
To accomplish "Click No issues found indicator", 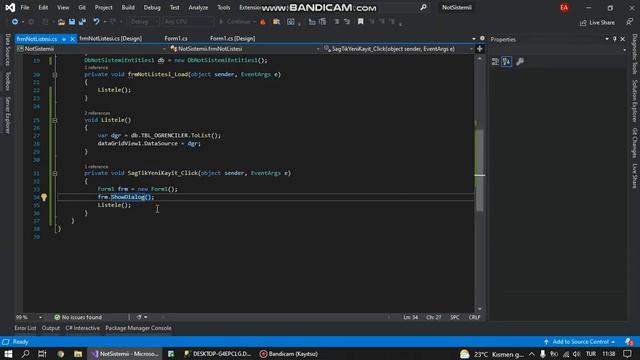I will coord(78,317).
